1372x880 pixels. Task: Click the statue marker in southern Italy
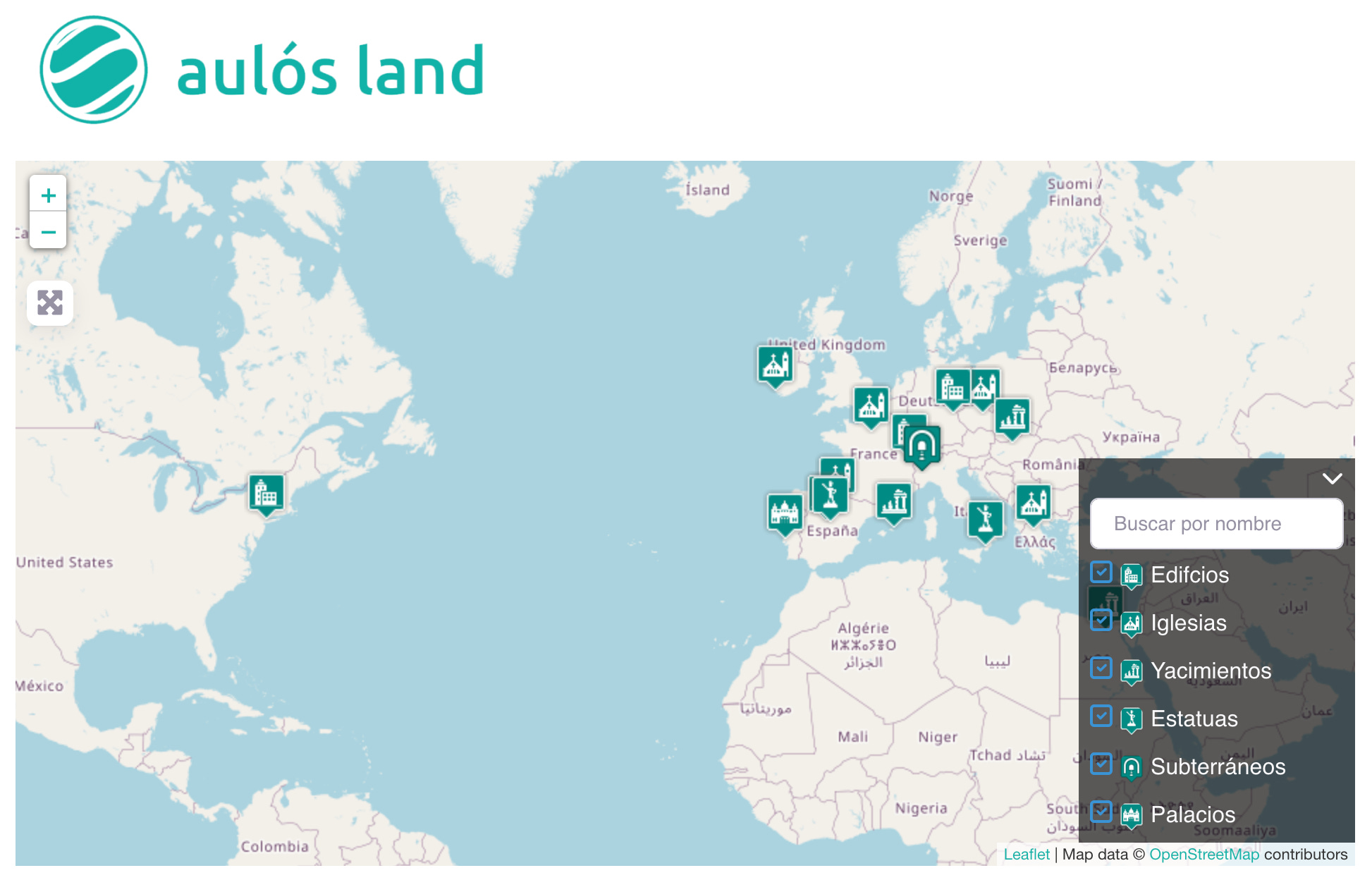tap(985, 519)
